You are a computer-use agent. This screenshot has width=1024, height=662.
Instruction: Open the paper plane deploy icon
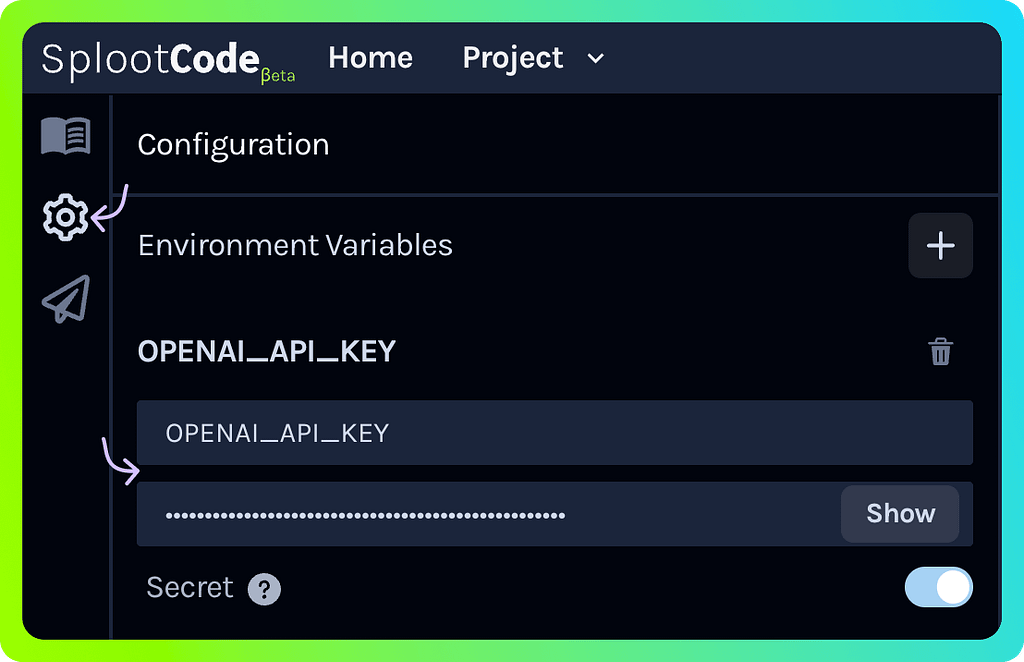click(x=66, y=298)
